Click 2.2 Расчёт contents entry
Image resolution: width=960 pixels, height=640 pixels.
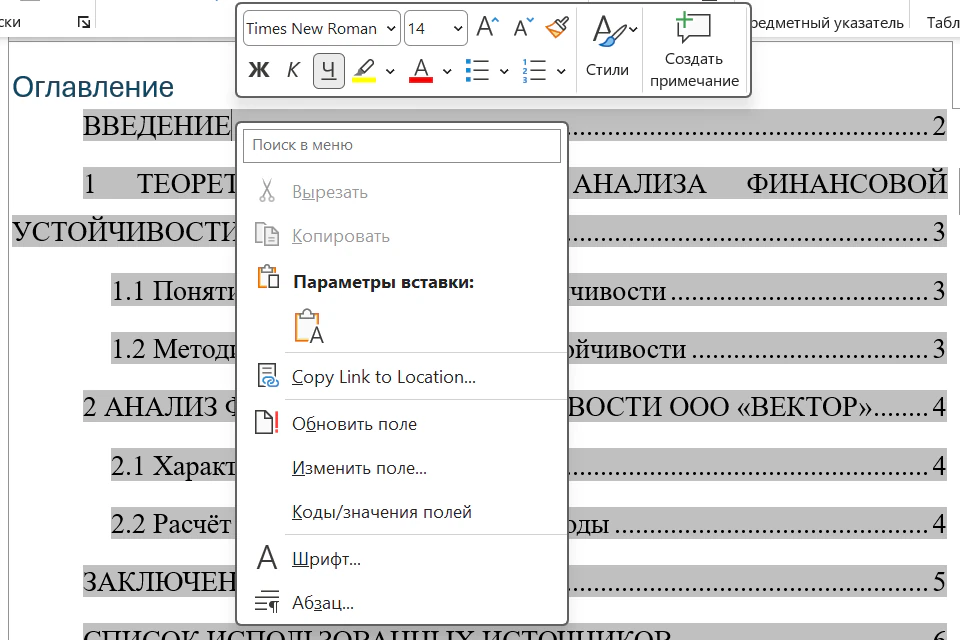pos(171,524)
